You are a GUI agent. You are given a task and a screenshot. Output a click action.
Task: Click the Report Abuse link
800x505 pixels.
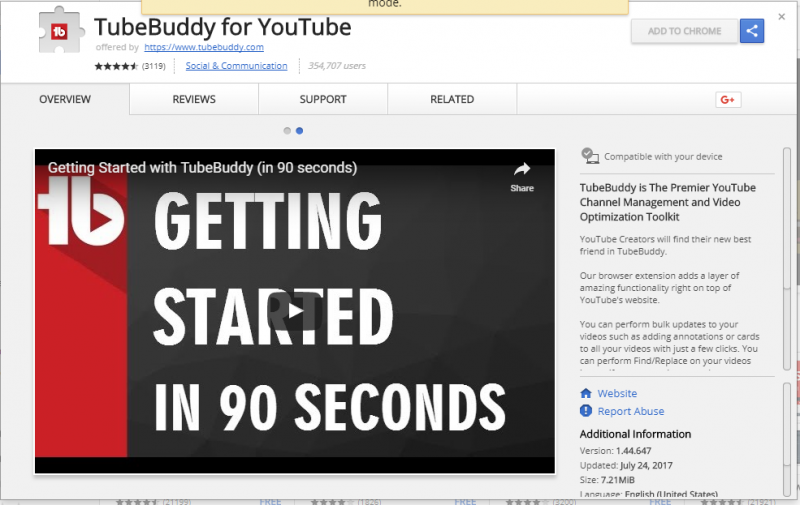[631, 411]
